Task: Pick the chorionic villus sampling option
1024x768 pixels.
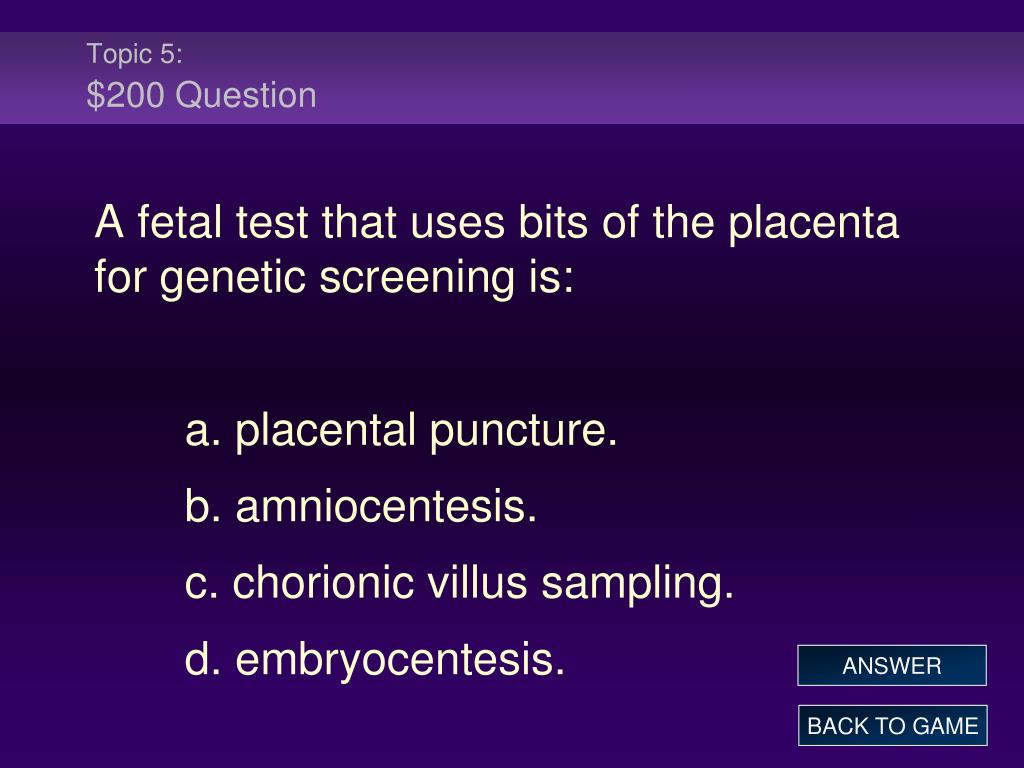Action: point(460,583)
